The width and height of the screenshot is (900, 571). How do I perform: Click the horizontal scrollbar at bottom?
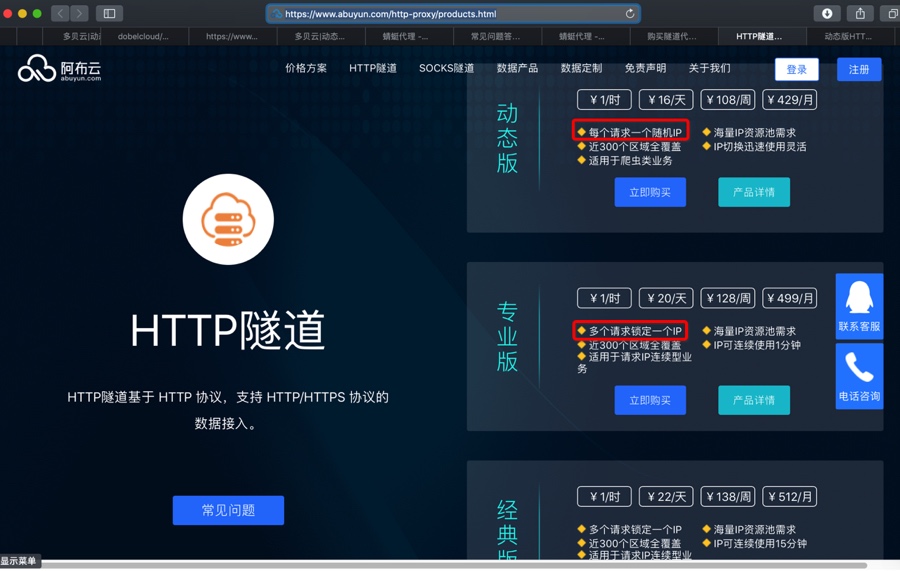(453, 565)
